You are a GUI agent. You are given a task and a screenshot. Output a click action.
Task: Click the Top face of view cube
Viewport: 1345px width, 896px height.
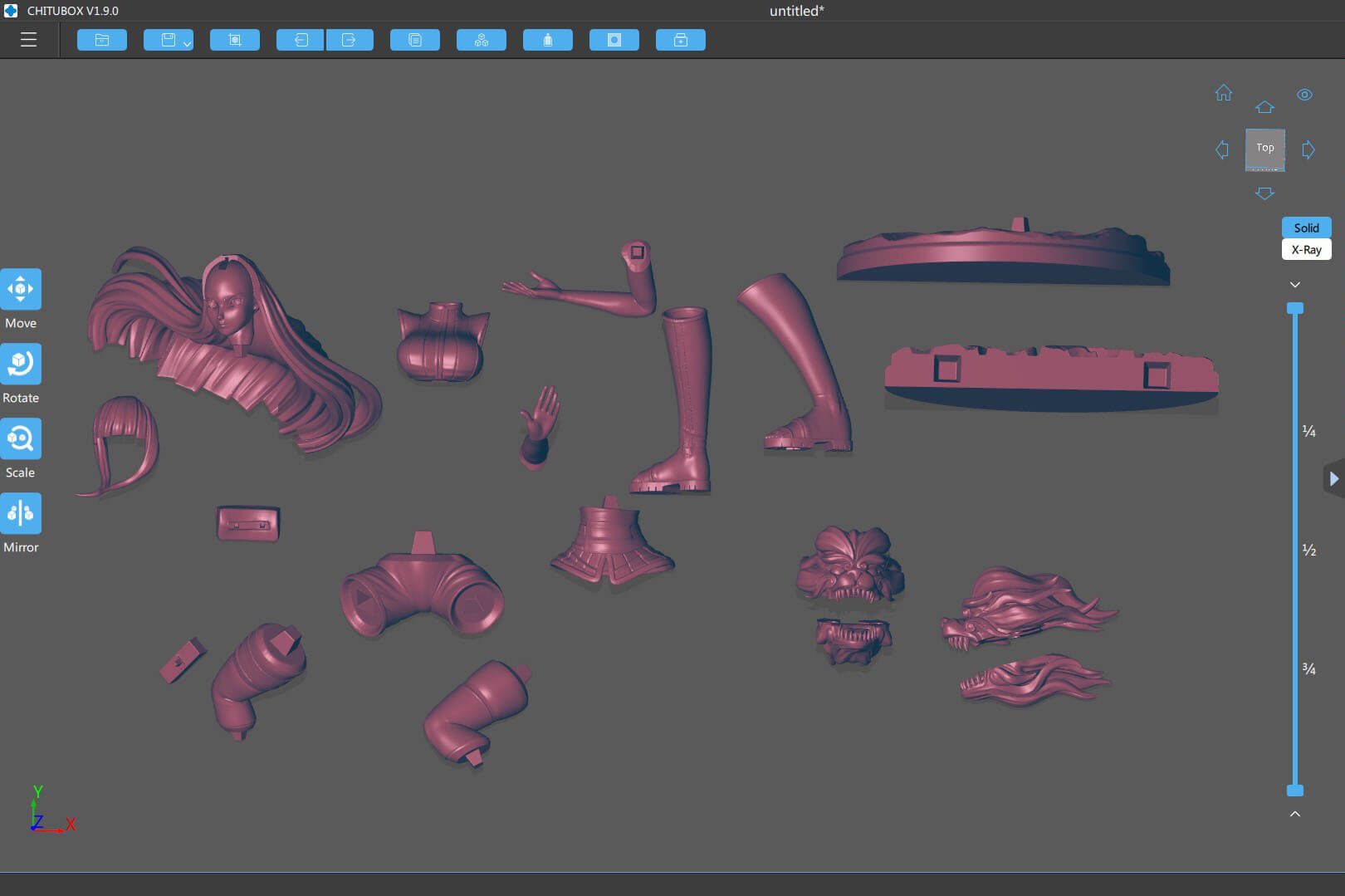coord(1265,149)
